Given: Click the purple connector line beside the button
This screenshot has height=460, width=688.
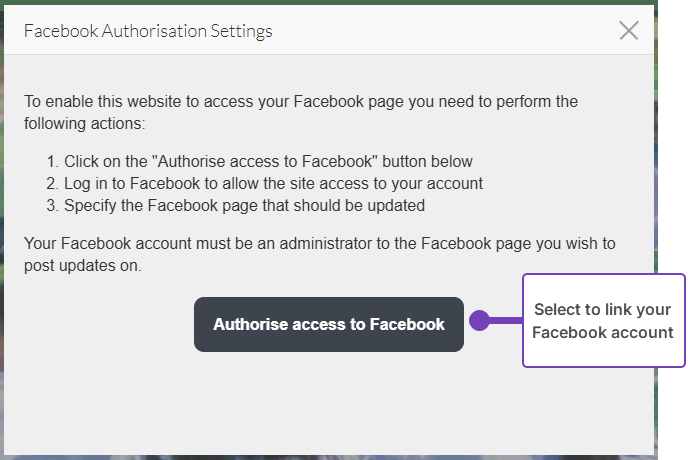Looking at the screenshot, I should (x=506, y=321).
